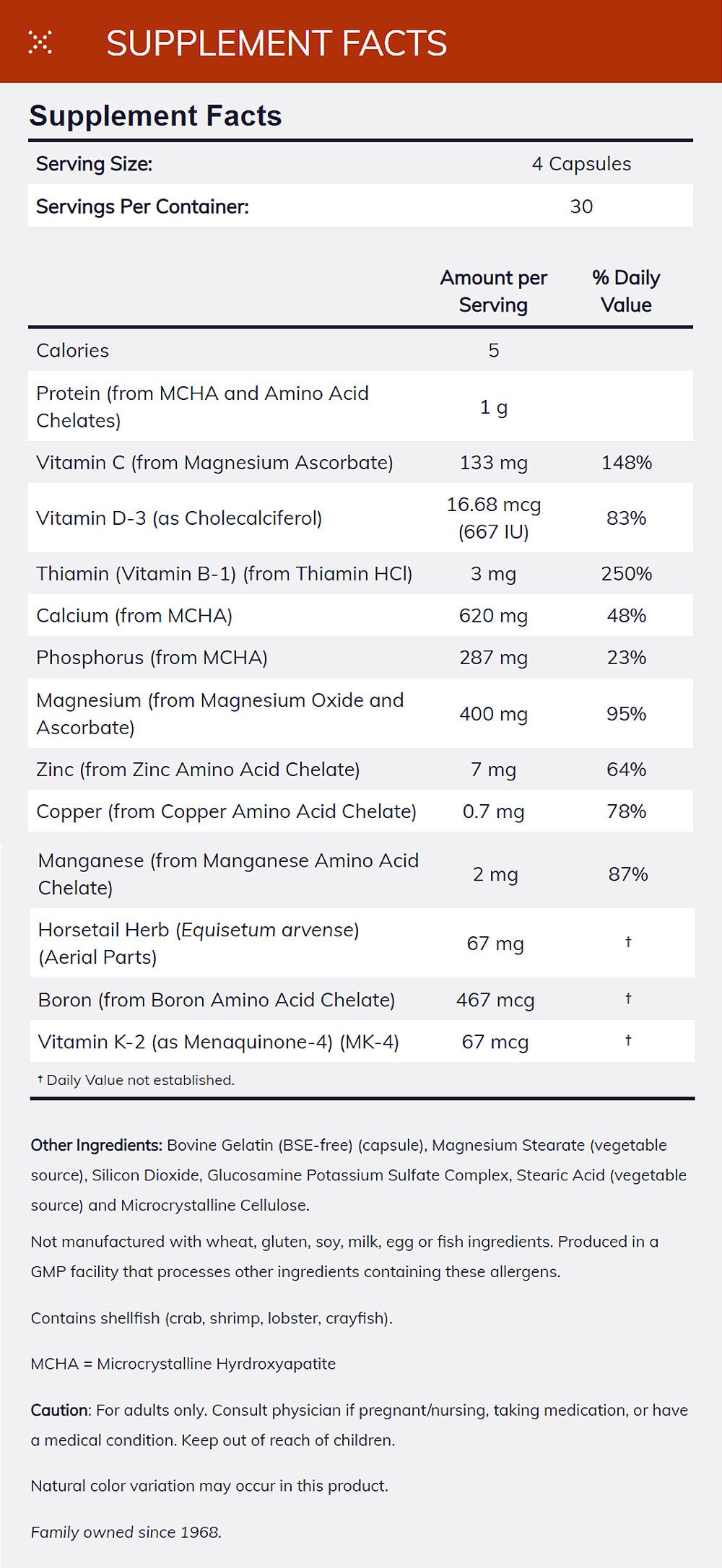
Task: Select the Other Ingredients bold label
Action: (96, 1145)
